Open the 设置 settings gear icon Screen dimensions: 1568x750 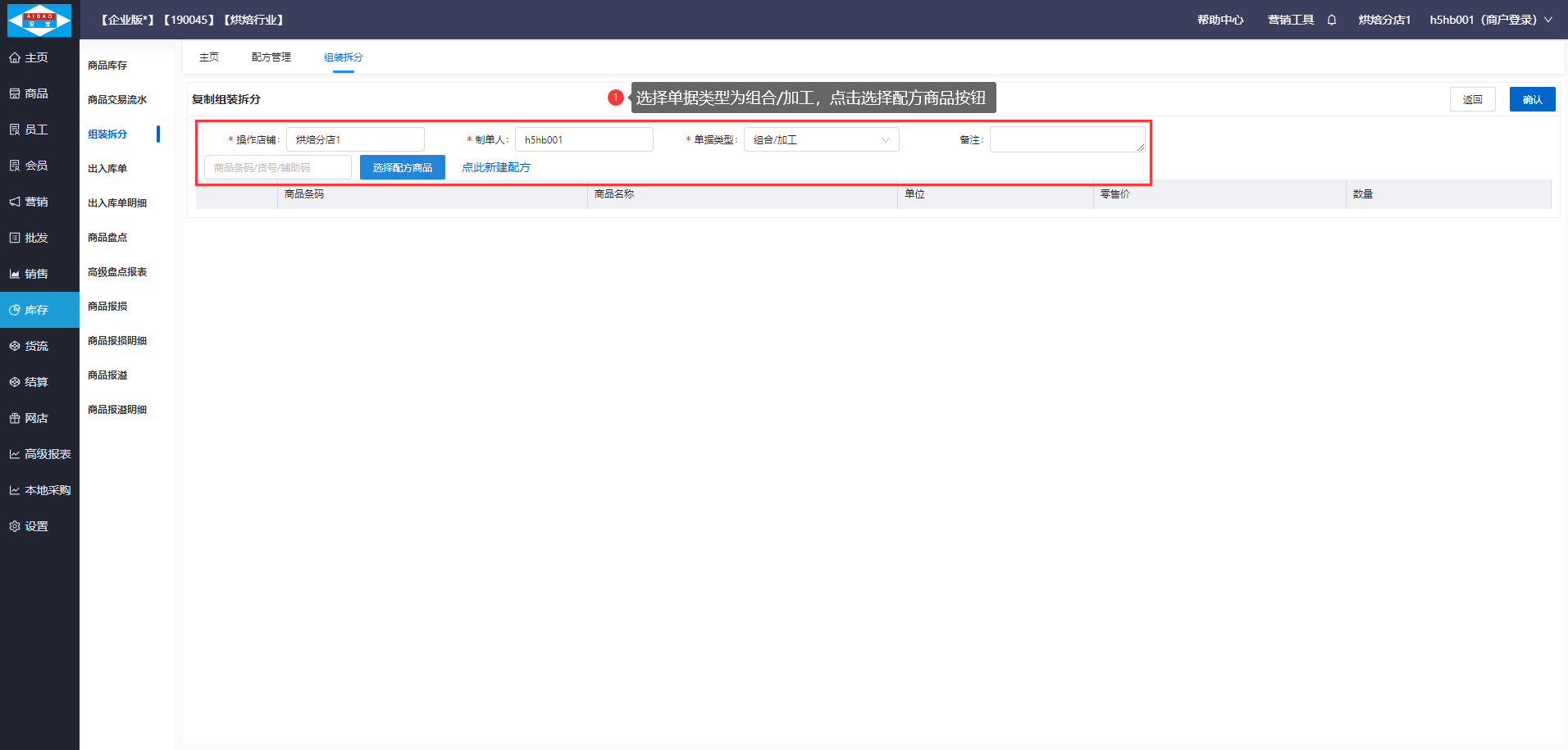tap(15, 526)
